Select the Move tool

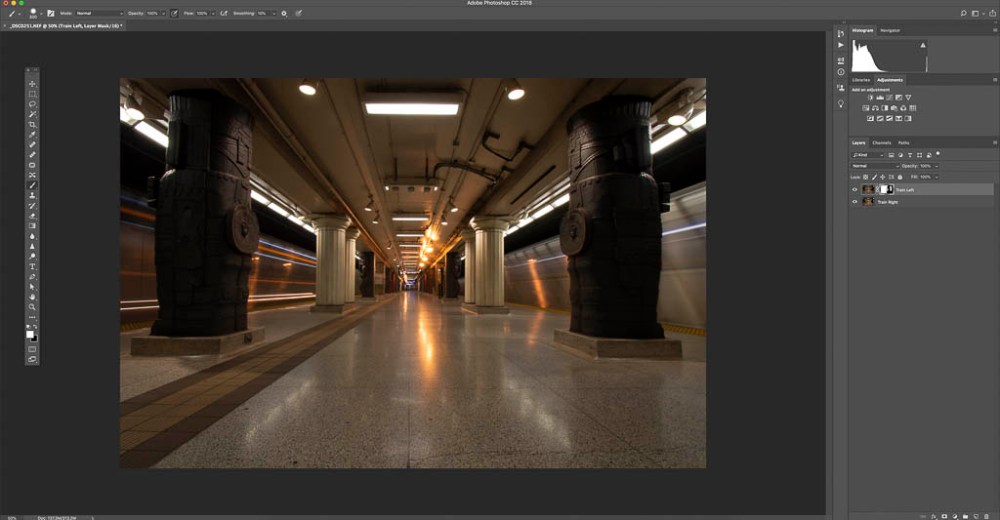32,84
